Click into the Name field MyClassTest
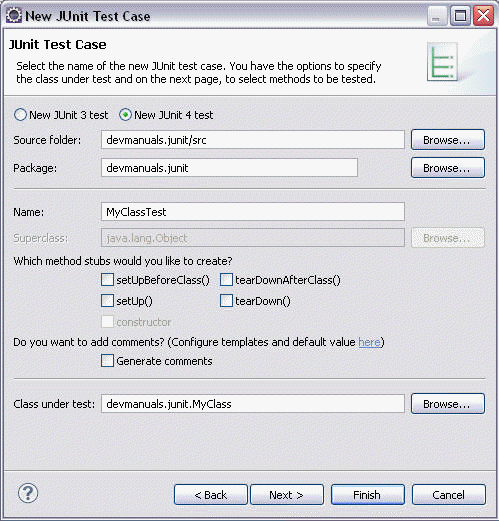The image size is (499, 521). pos(253,212)
